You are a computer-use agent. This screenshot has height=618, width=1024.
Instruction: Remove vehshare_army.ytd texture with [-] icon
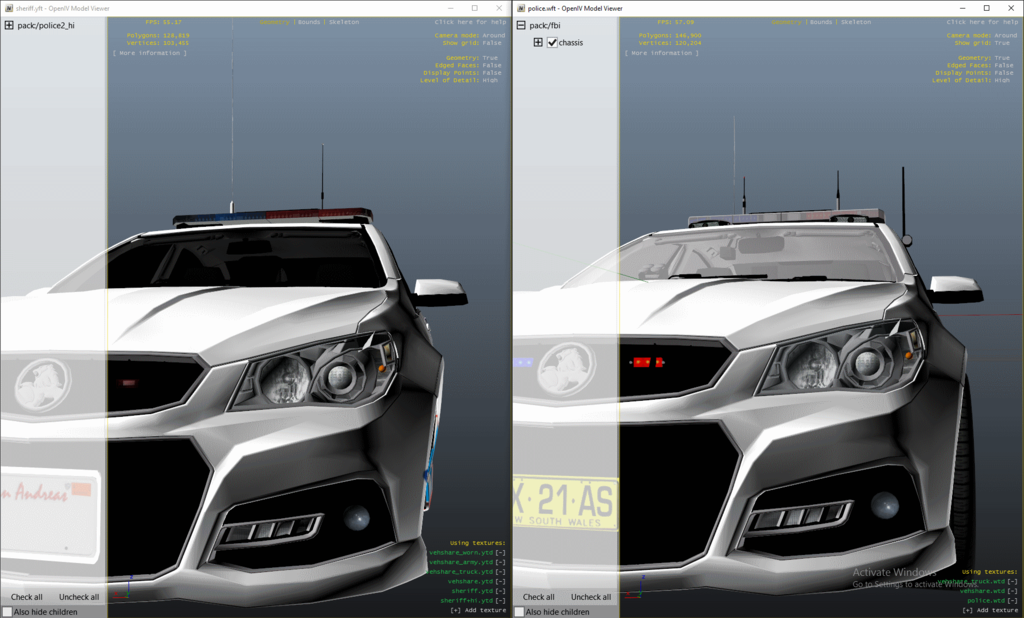501,562
